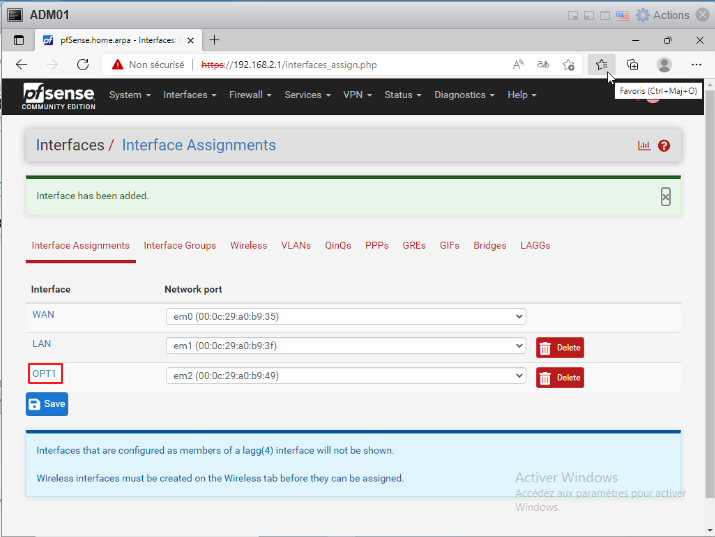Dismiss the 'Interface has been added' alert
The height and width of the screenshot is (537, 715).
[666, 197]
